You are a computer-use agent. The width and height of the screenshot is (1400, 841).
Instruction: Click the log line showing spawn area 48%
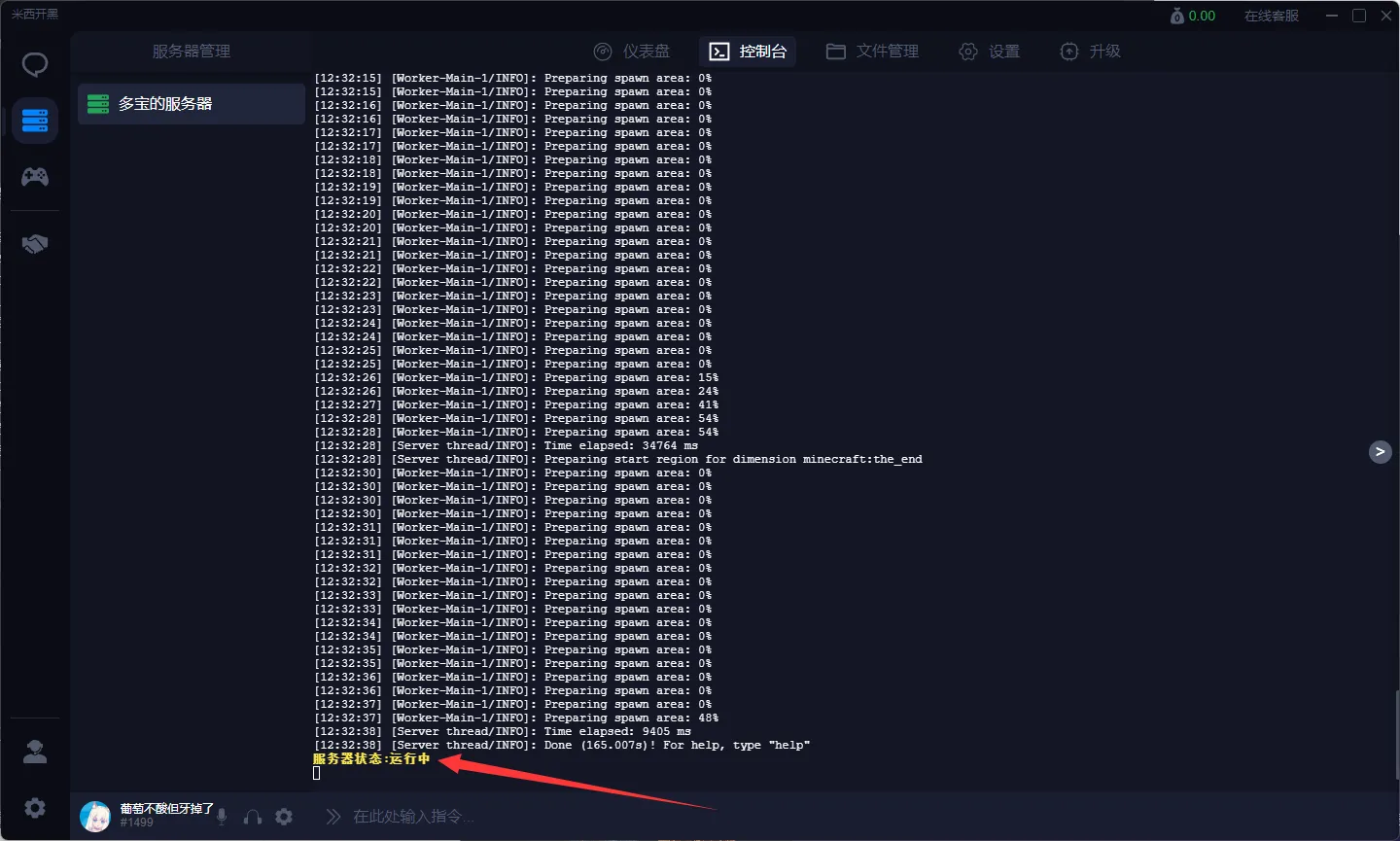click(516, 718)
